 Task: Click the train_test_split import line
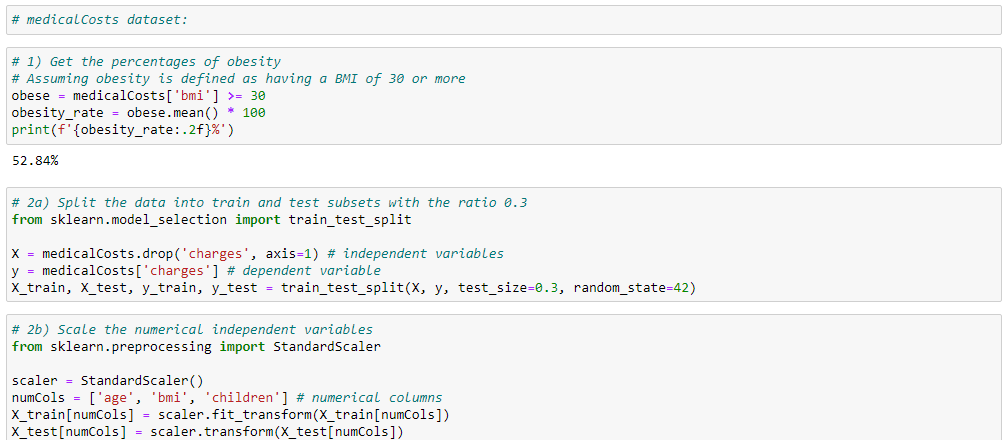pos(212,219)
